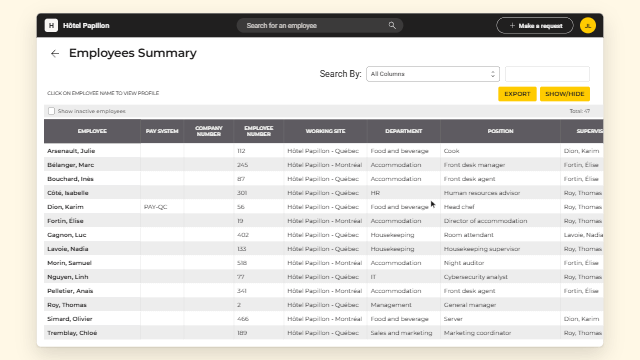The width and height of the screenshot is (640, 360).
Task: Click the back arrow beside Employees Summary
Action: (x=55, y=53)
